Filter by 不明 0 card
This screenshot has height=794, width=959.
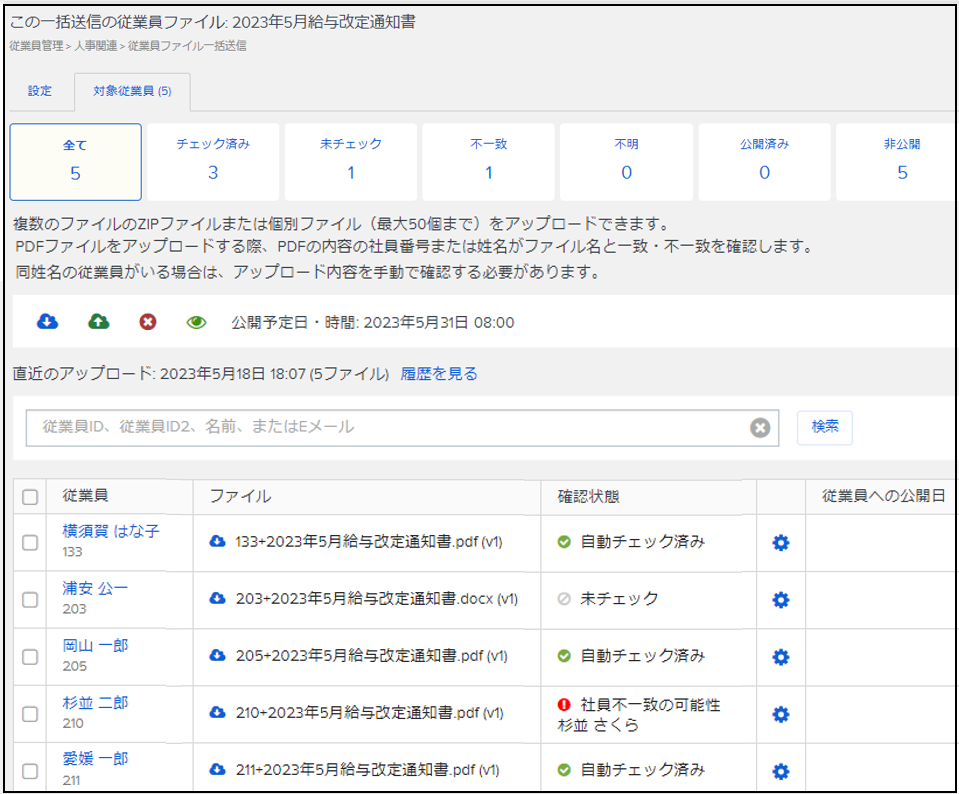[x=626, y=162]
